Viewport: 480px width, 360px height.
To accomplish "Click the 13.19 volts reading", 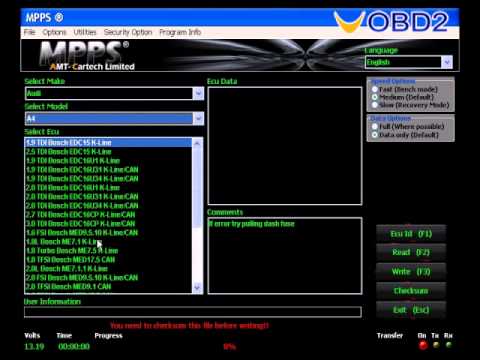I will (x=34, y=347).
